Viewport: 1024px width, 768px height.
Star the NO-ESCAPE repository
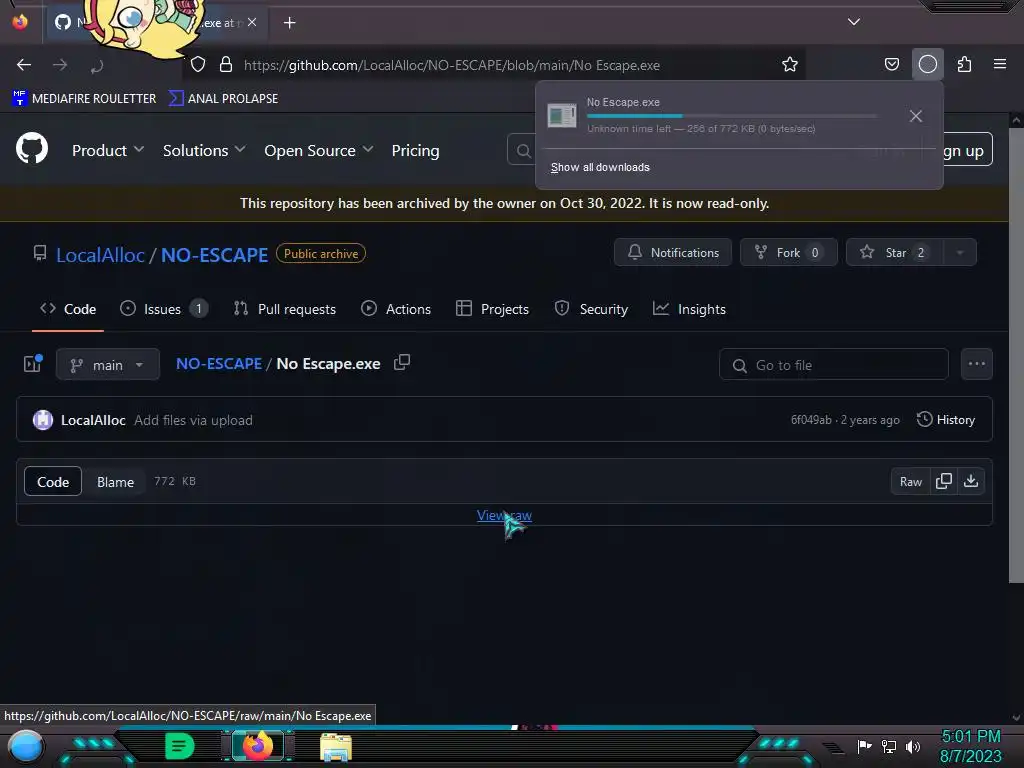click(895, 252)
